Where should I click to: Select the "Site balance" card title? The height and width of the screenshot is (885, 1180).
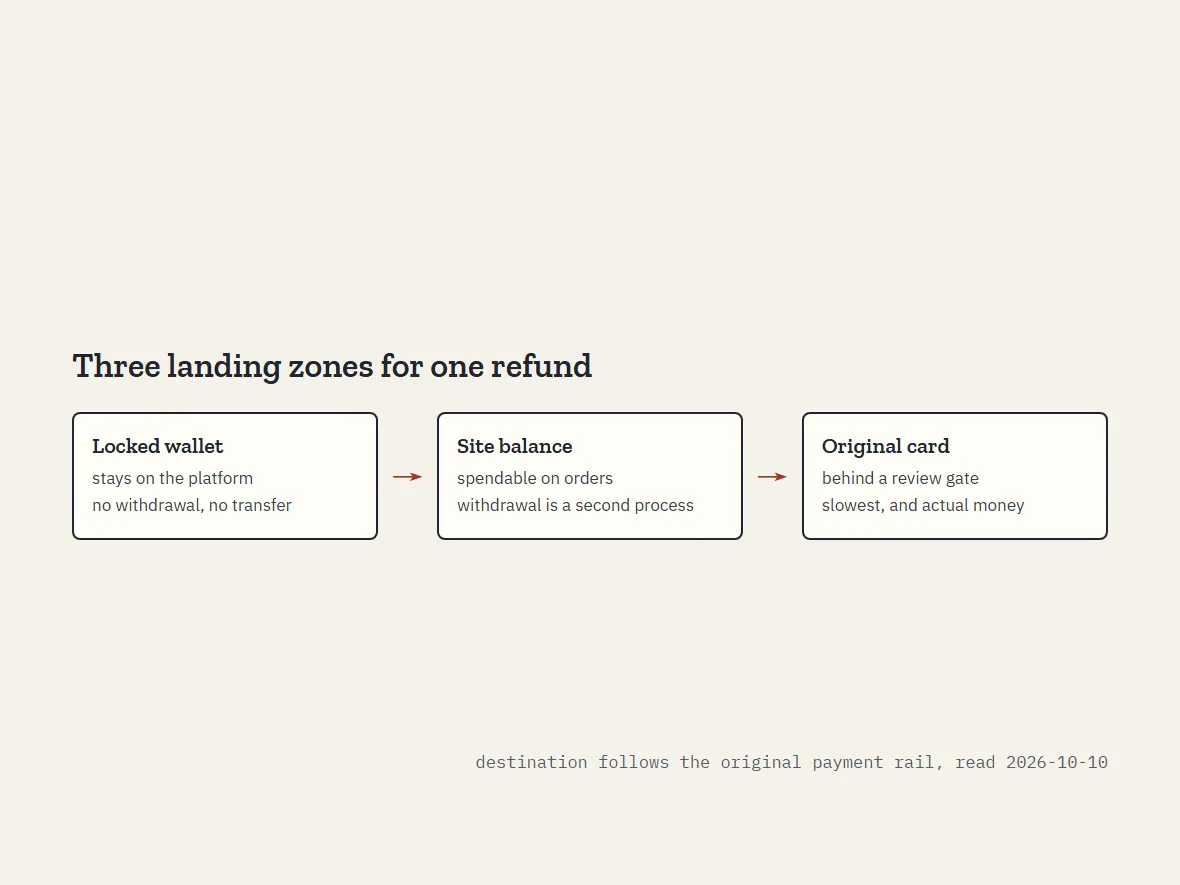tap(514, 446)
